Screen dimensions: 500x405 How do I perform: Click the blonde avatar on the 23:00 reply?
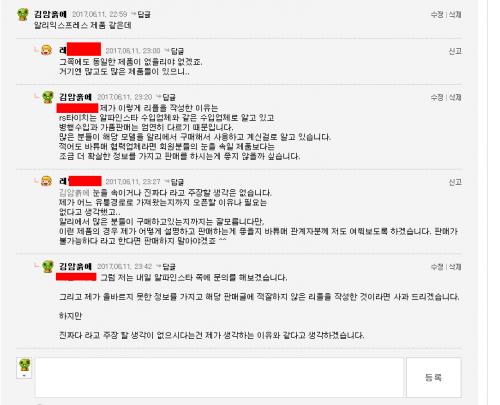coord(46,50)
